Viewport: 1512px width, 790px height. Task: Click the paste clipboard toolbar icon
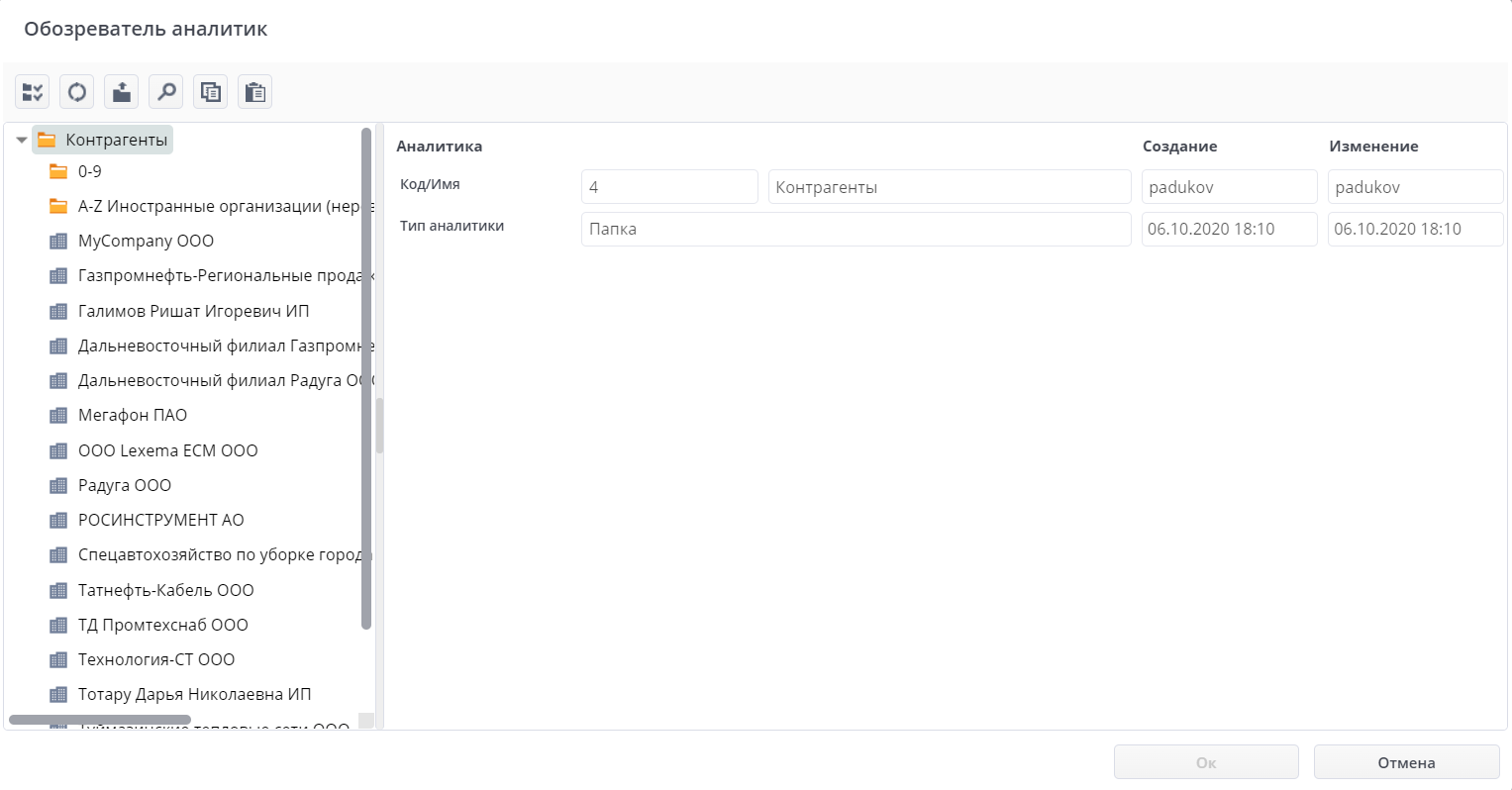click(254, 92)
